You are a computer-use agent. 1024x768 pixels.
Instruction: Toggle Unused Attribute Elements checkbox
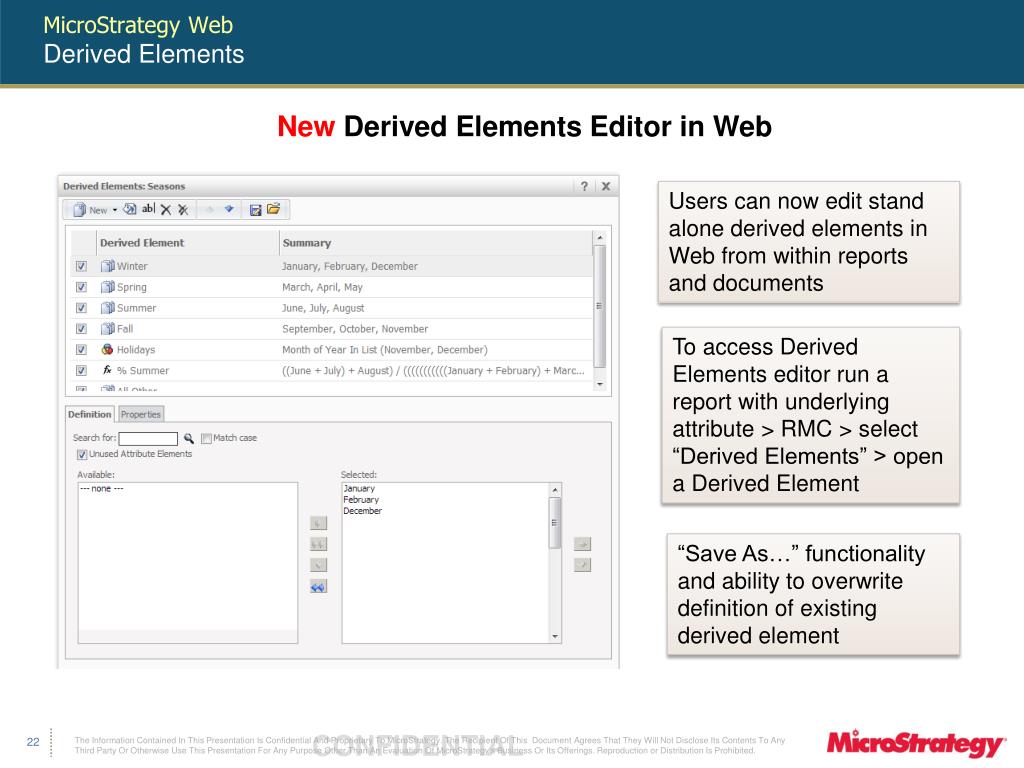click(82, 455)
